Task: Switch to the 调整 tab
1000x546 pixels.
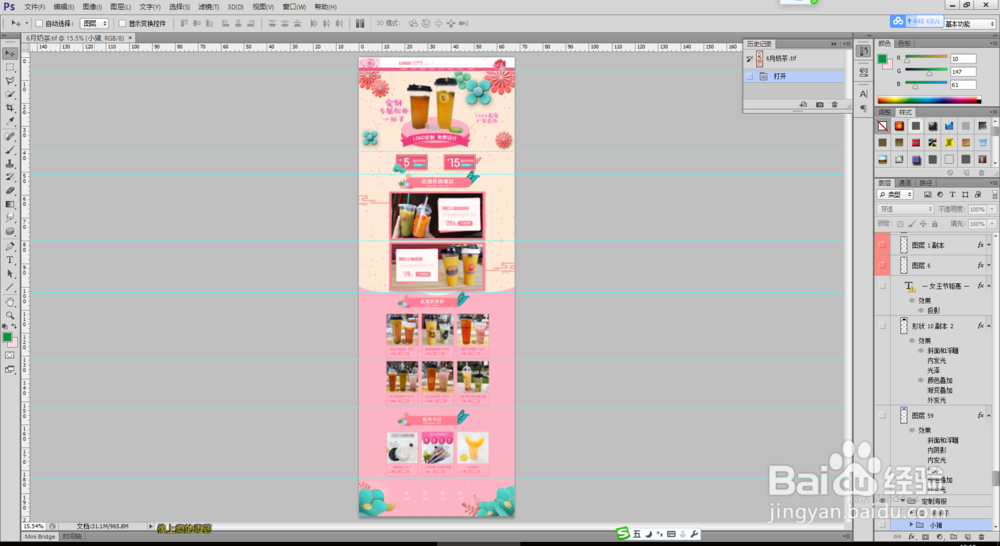Action: [x=885, y=112]
